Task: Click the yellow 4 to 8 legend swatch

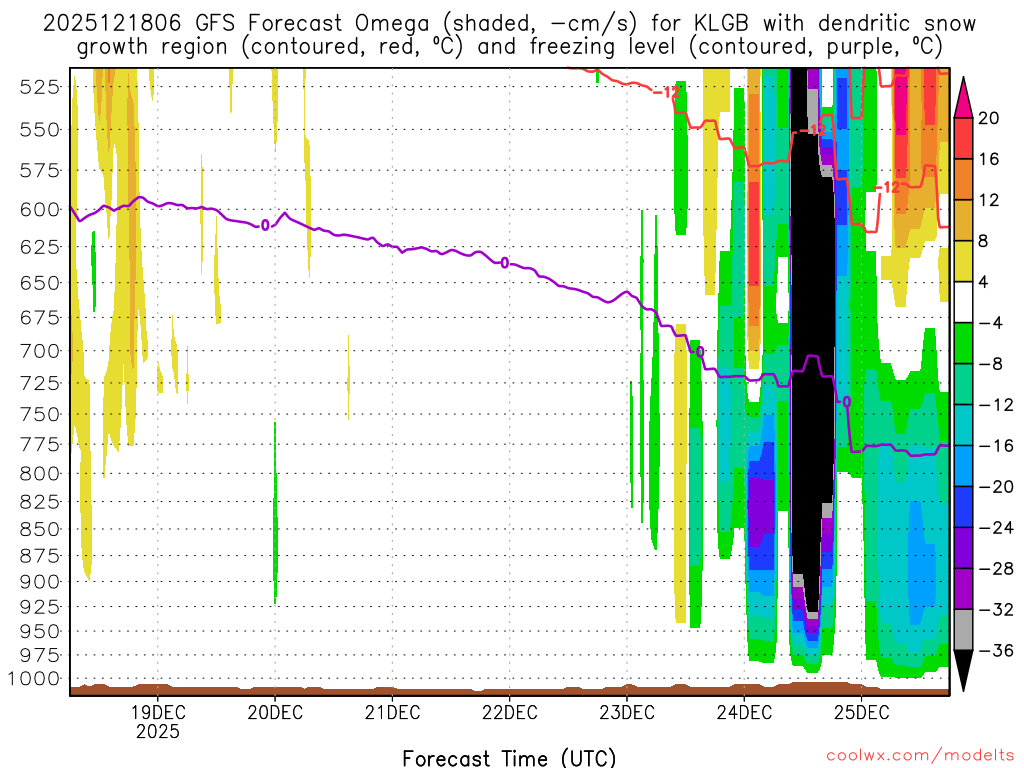Action: point(963,261)
